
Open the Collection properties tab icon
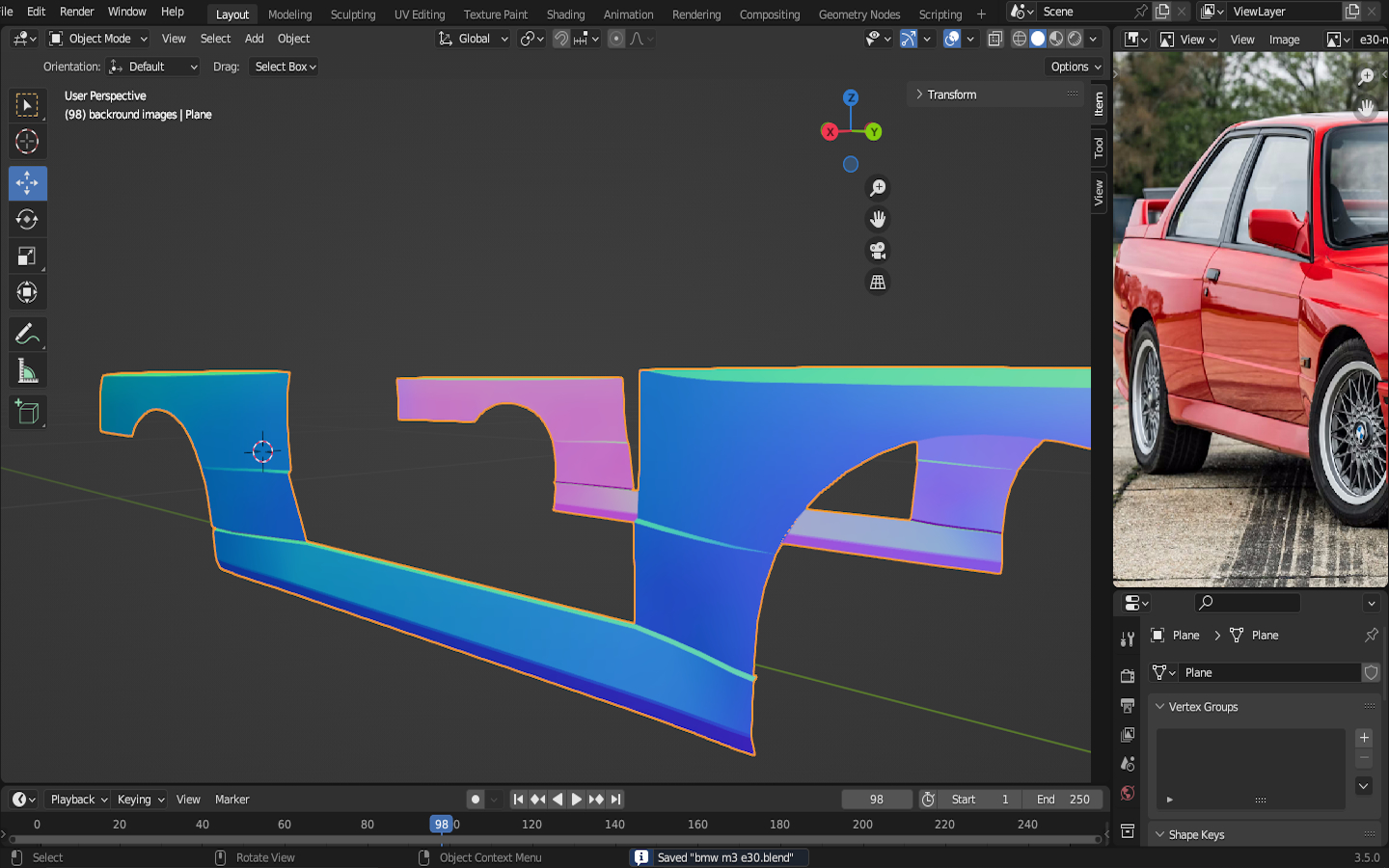1128,830
